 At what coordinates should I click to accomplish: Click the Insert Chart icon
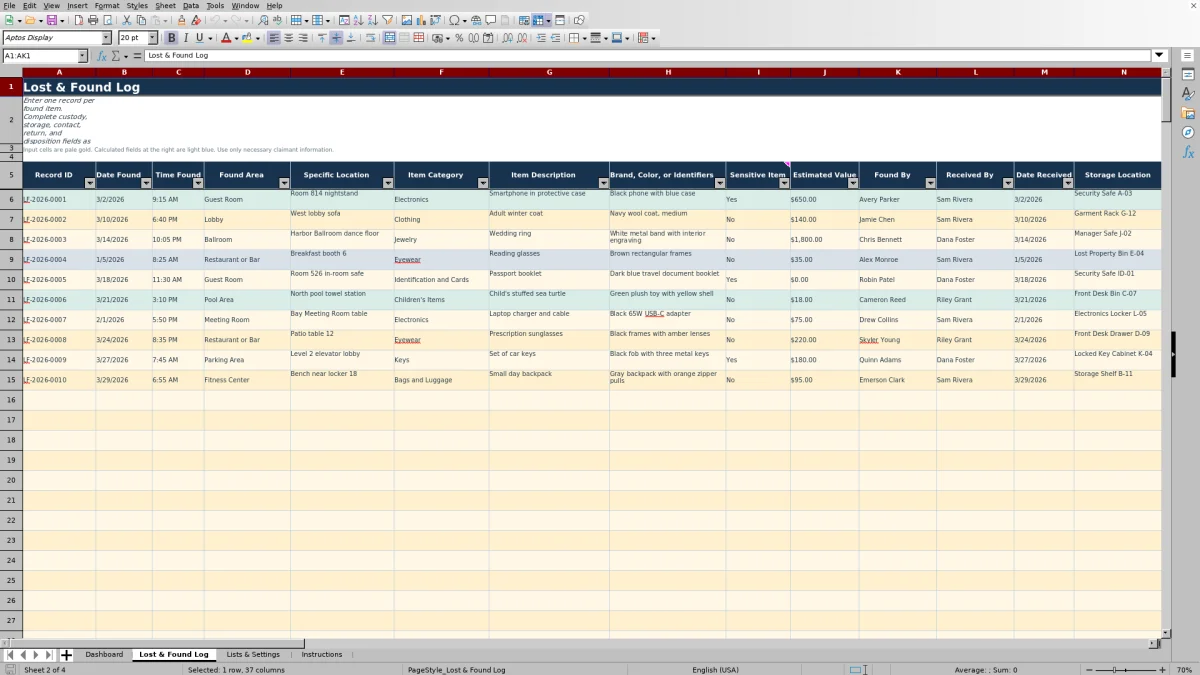pyautogui.click(x=421, y=20)
